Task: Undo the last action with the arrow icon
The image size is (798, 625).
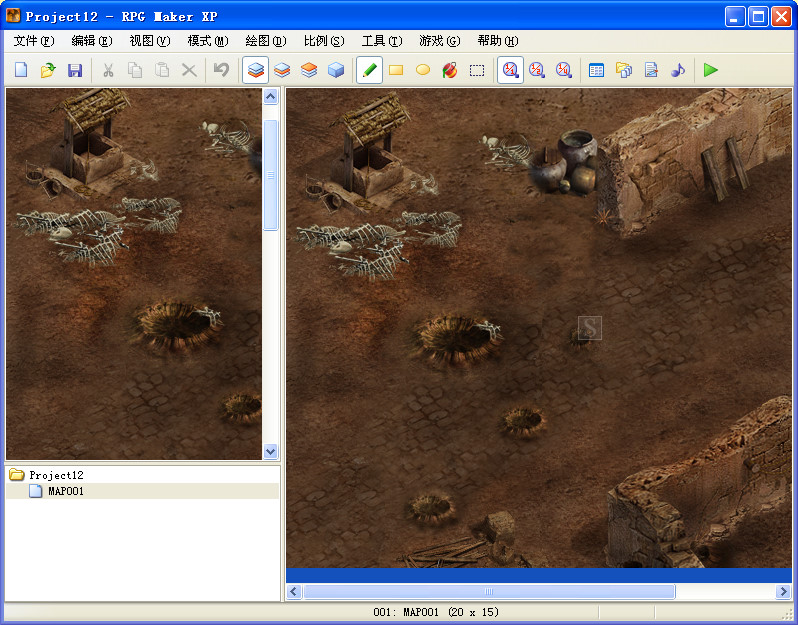Action: tap(221, 70)
